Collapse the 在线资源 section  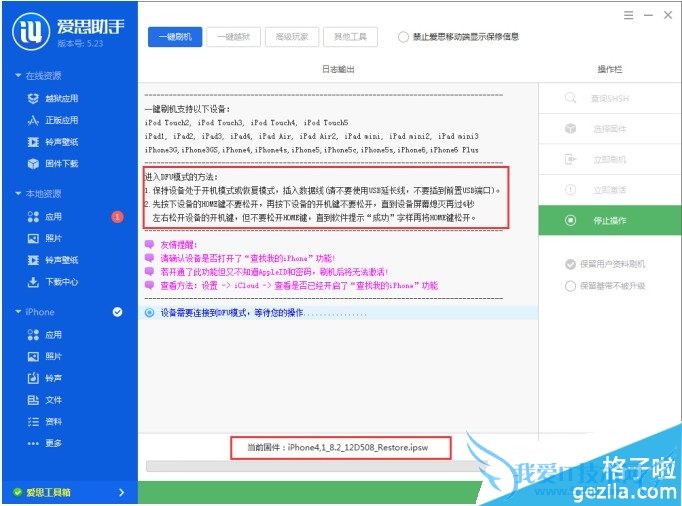(x=18, y=76)
